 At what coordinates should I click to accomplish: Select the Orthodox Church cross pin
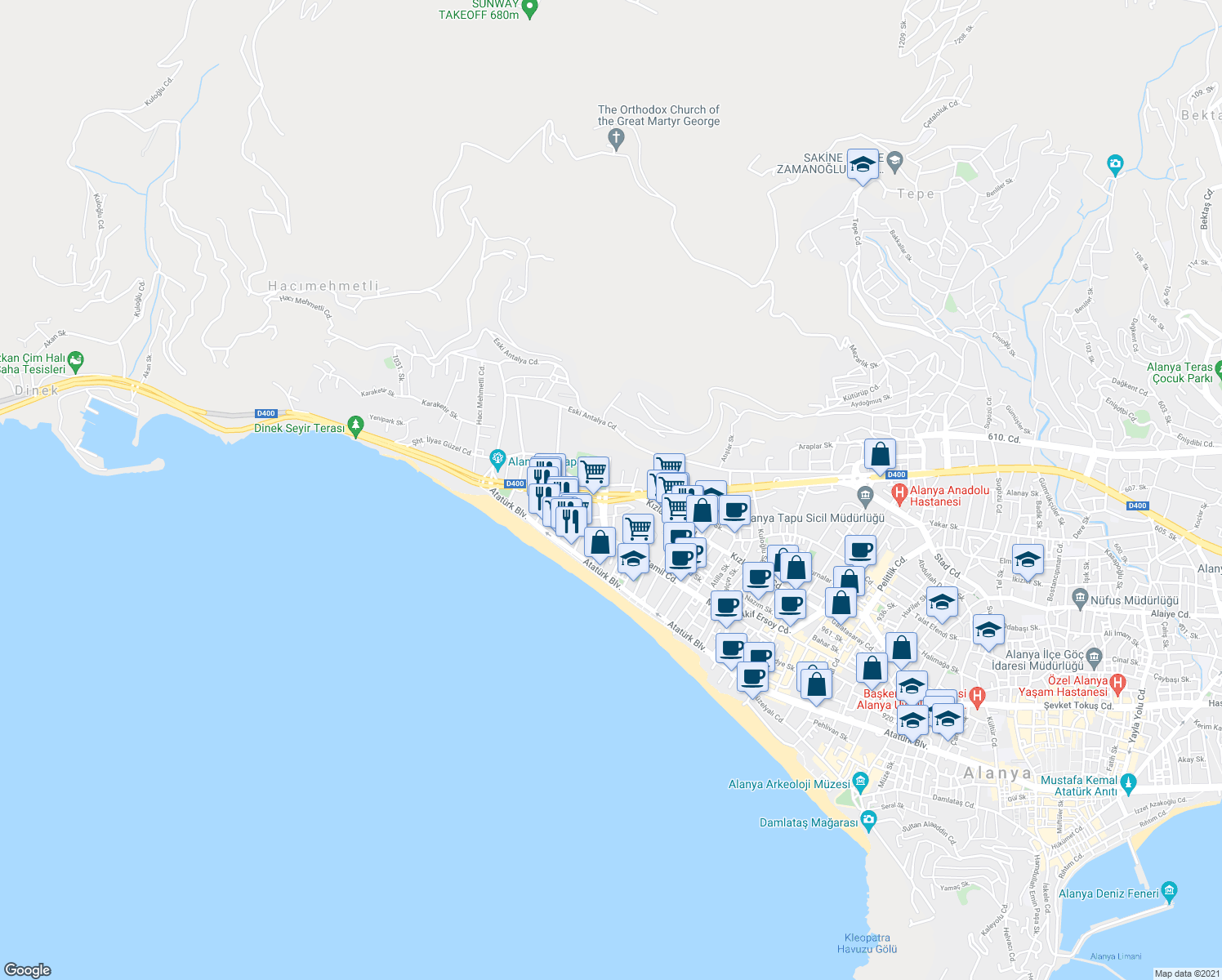[x=616, y=140]
